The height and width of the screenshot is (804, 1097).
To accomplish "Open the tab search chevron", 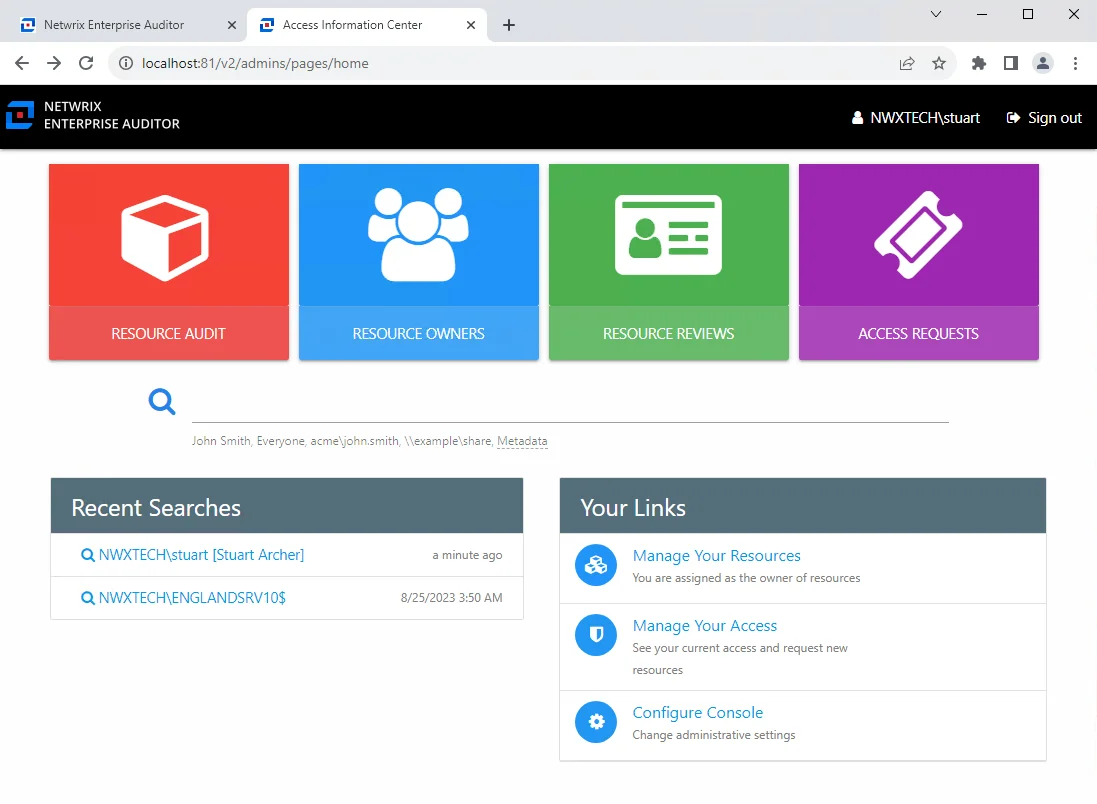I will point(935,14).
